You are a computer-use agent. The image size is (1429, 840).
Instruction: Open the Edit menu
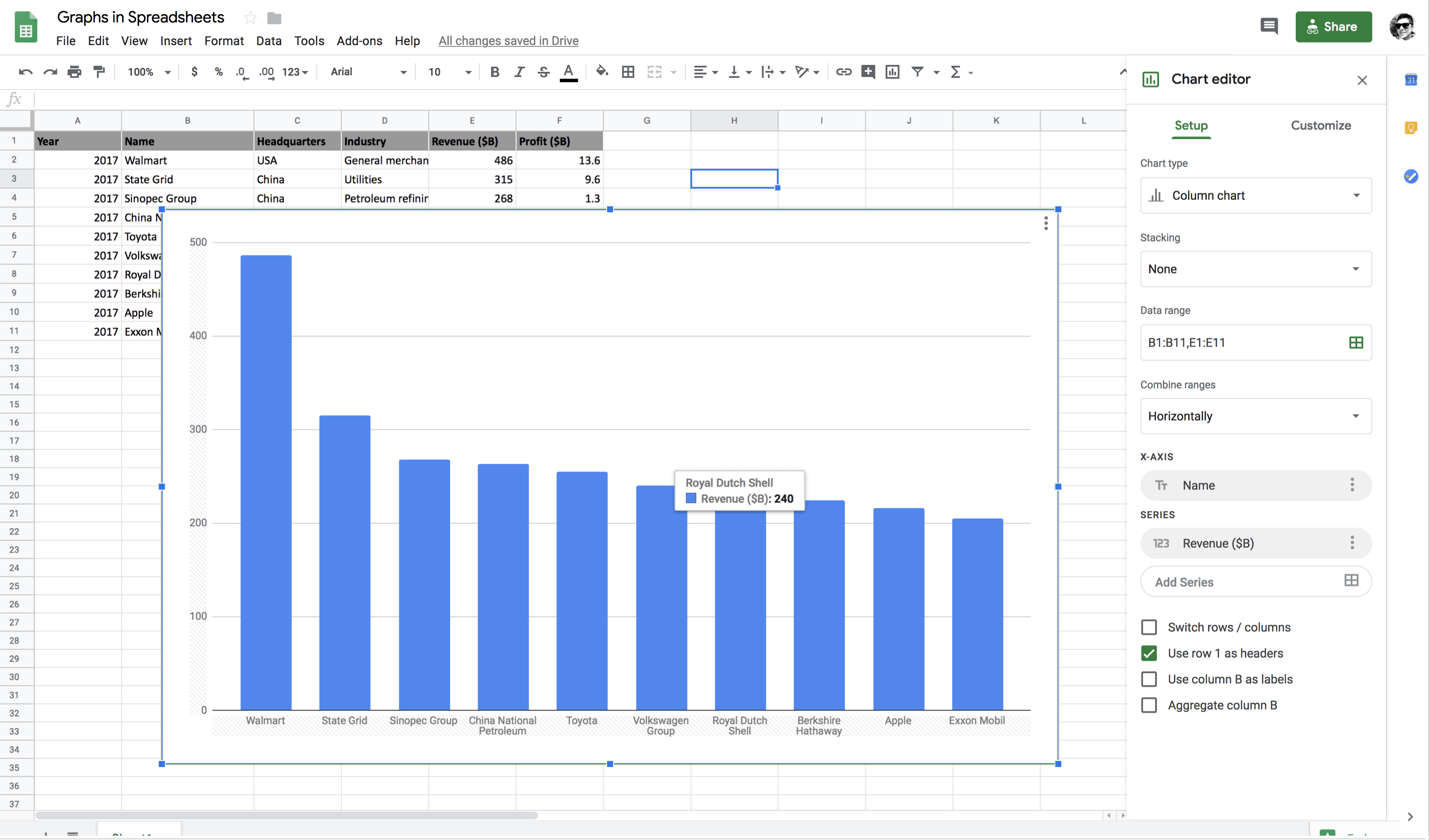click(98, 41)
